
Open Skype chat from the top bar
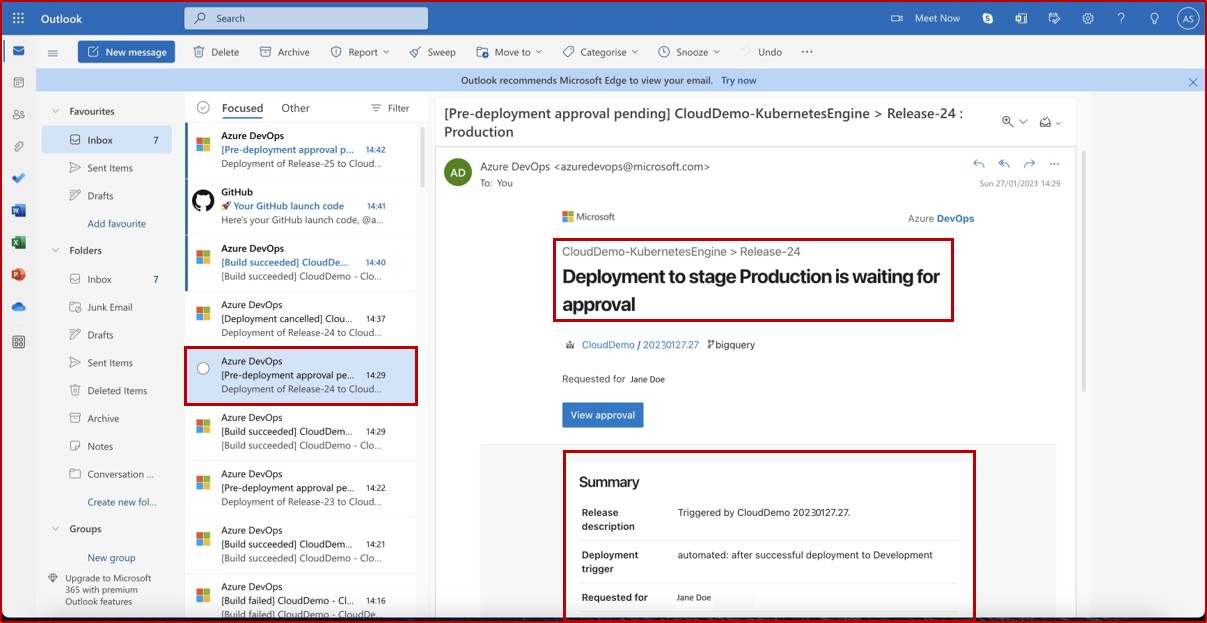coord(987,17)
